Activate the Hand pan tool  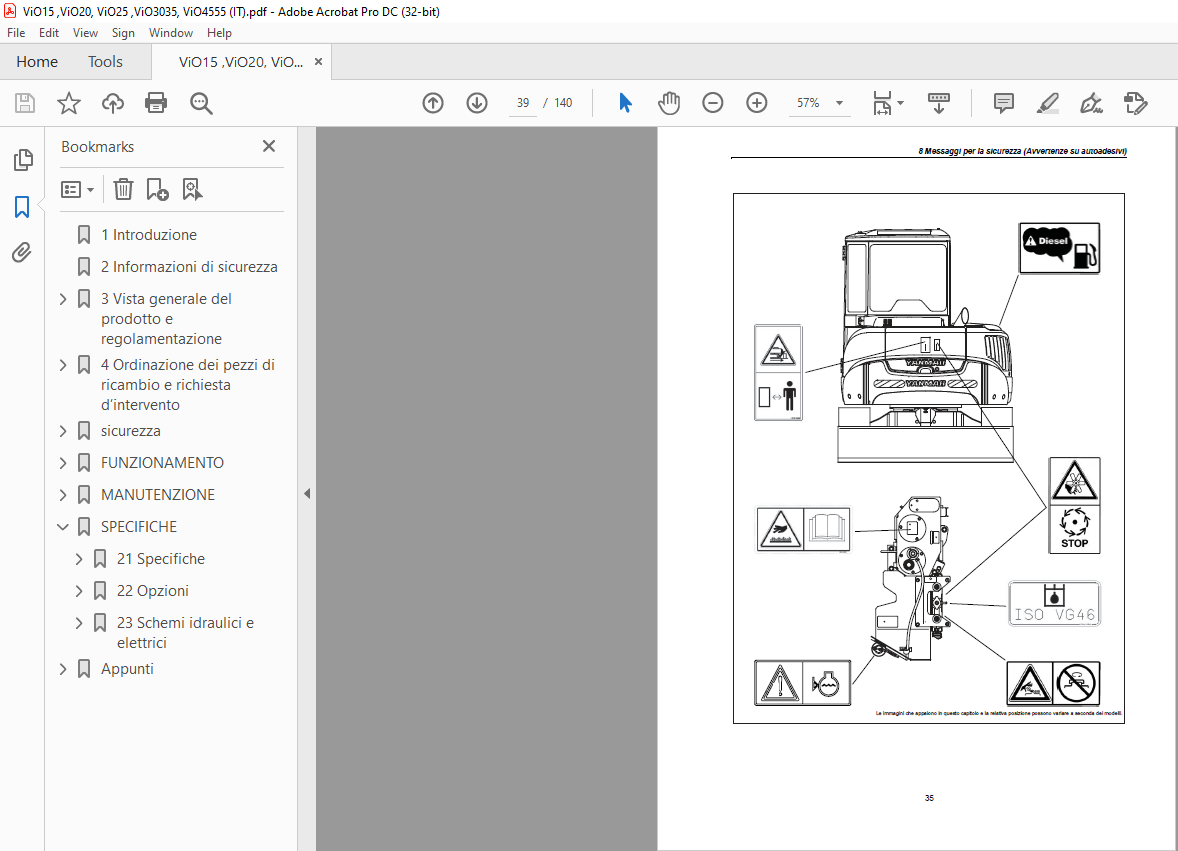pyautogui.click(x=669, y=103)
